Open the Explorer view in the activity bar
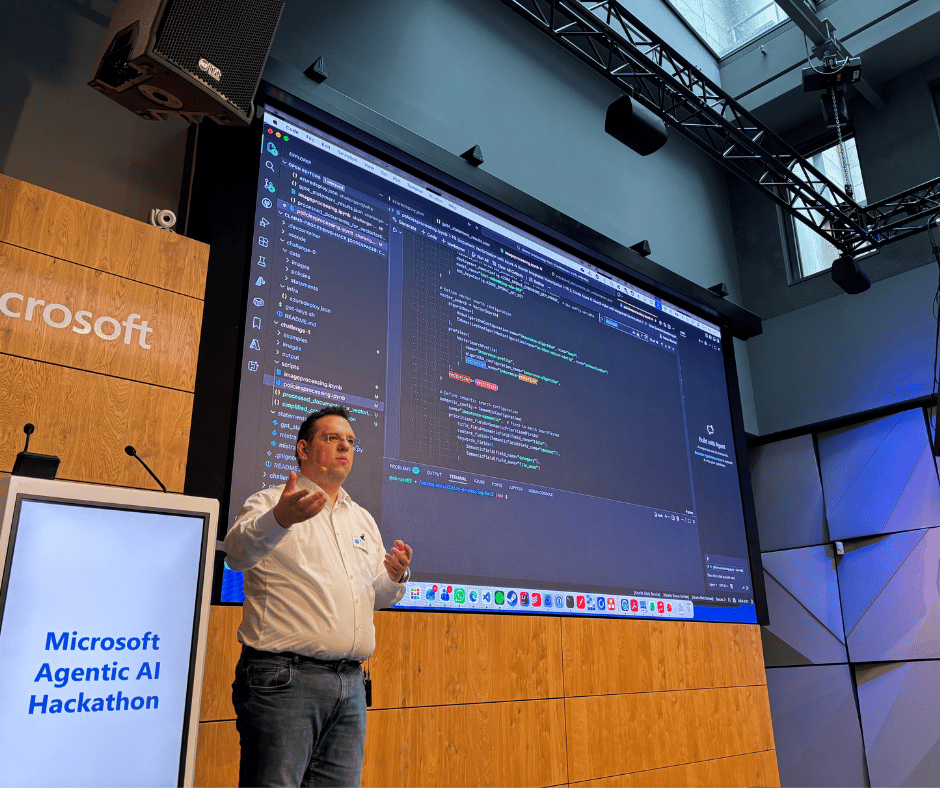This screenshot has height=788, width=940. 272,149
